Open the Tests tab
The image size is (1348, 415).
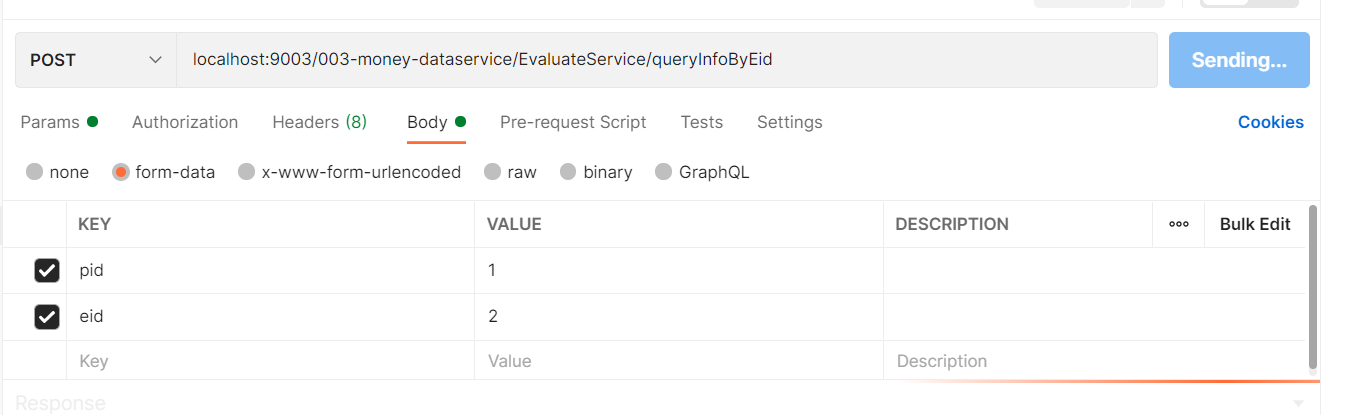coord(701,122)
